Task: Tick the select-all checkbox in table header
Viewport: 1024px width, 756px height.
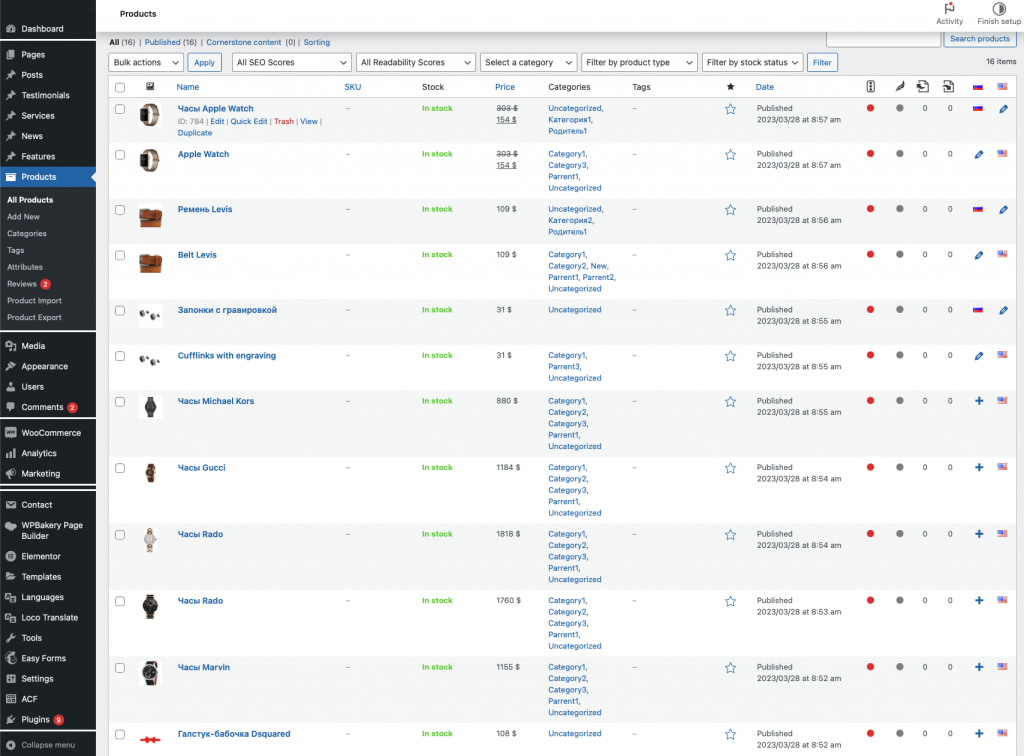Action: [120, 87]
